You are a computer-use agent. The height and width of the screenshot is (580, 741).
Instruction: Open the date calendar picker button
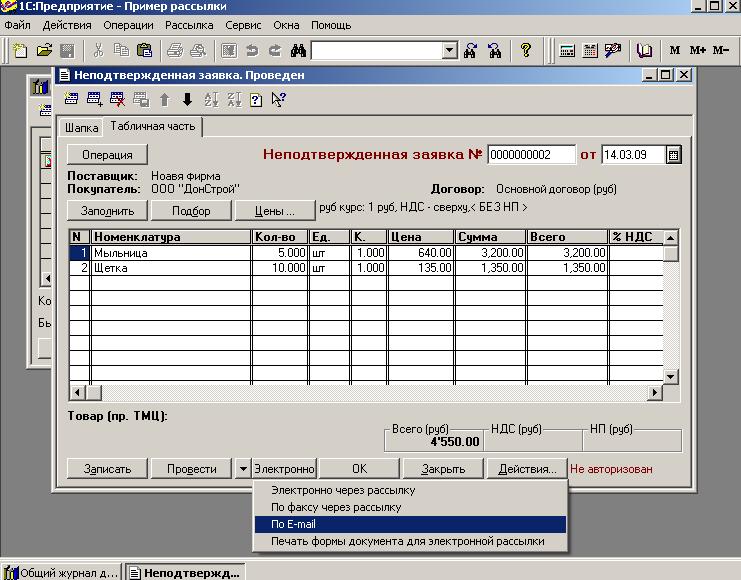click(x=673, y=155)
